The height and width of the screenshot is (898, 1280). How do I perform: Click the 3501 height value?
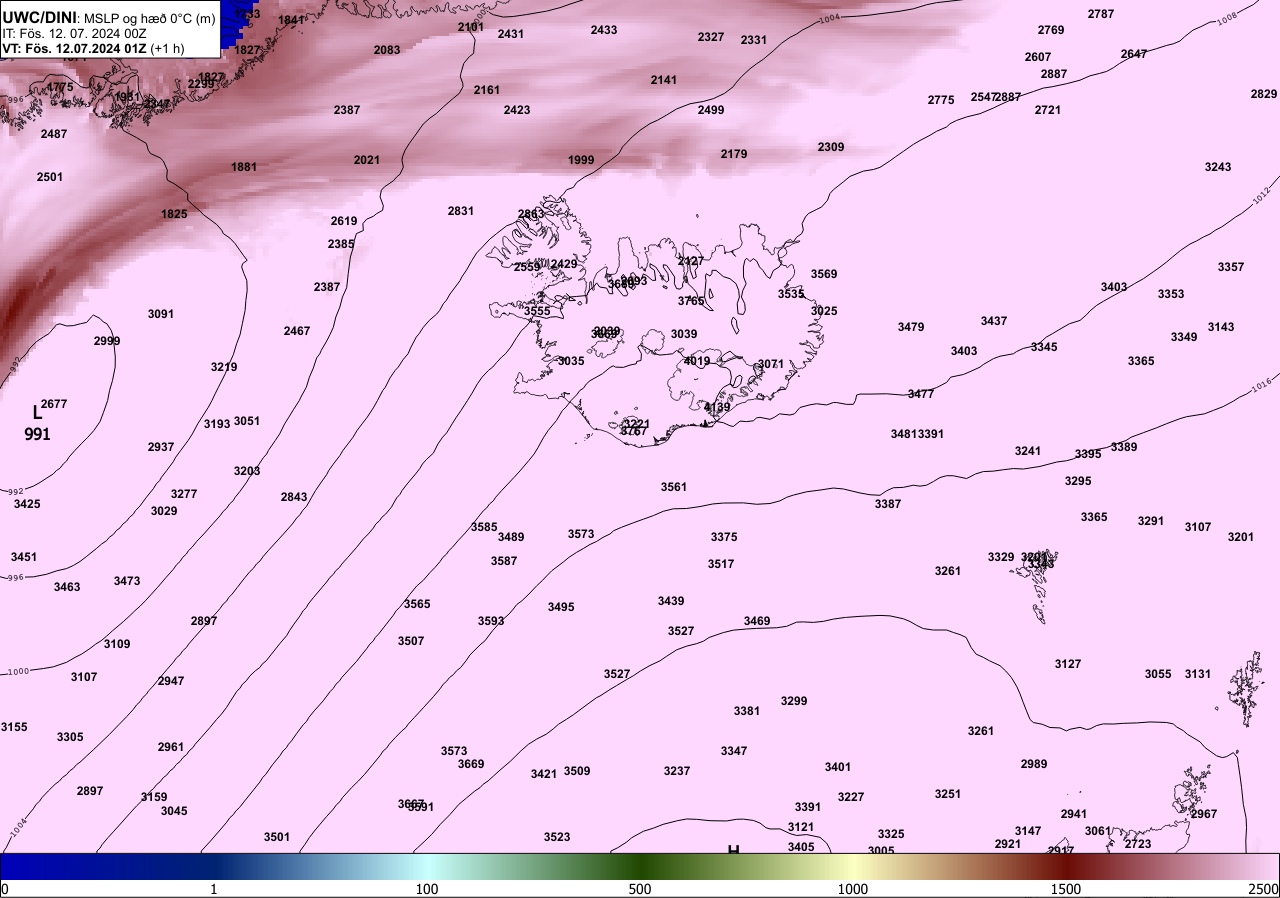point(277,837)
